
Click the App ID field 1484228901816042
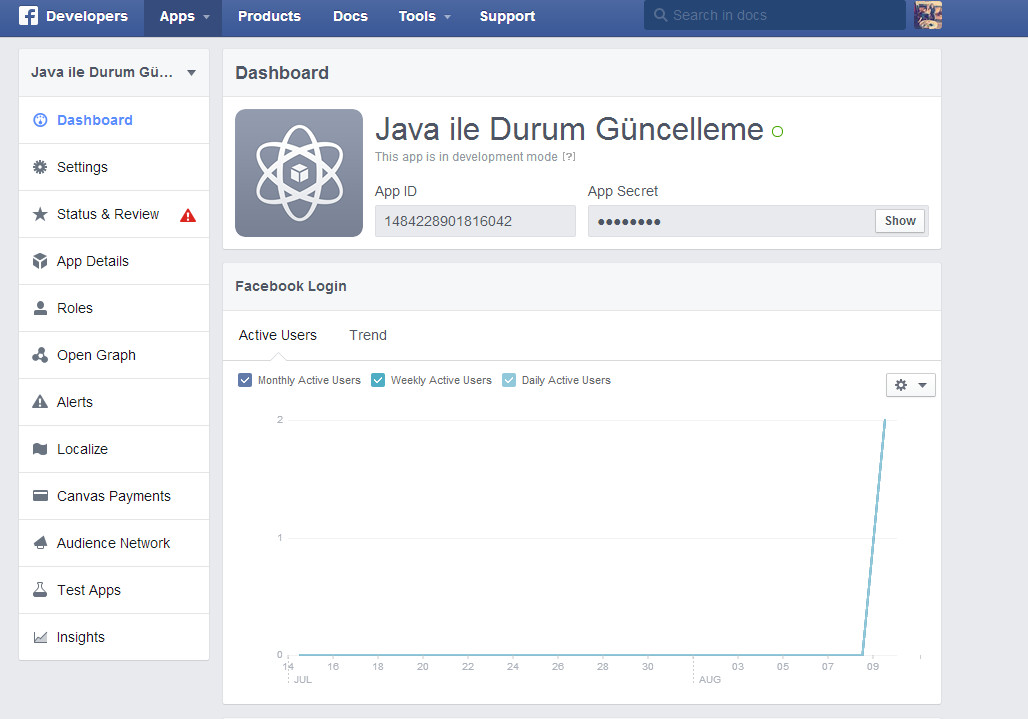[x=475, y=221]
